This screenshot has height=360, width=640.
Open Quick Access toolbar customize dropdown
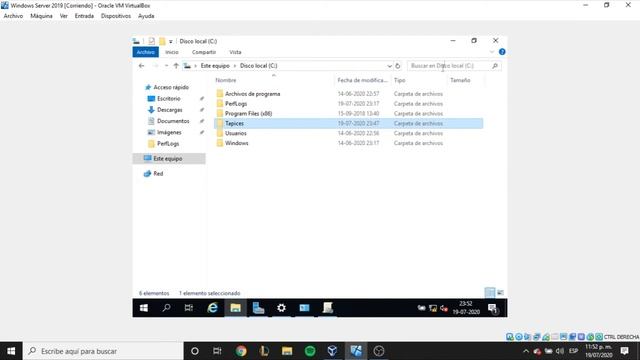tap(171, 41)
